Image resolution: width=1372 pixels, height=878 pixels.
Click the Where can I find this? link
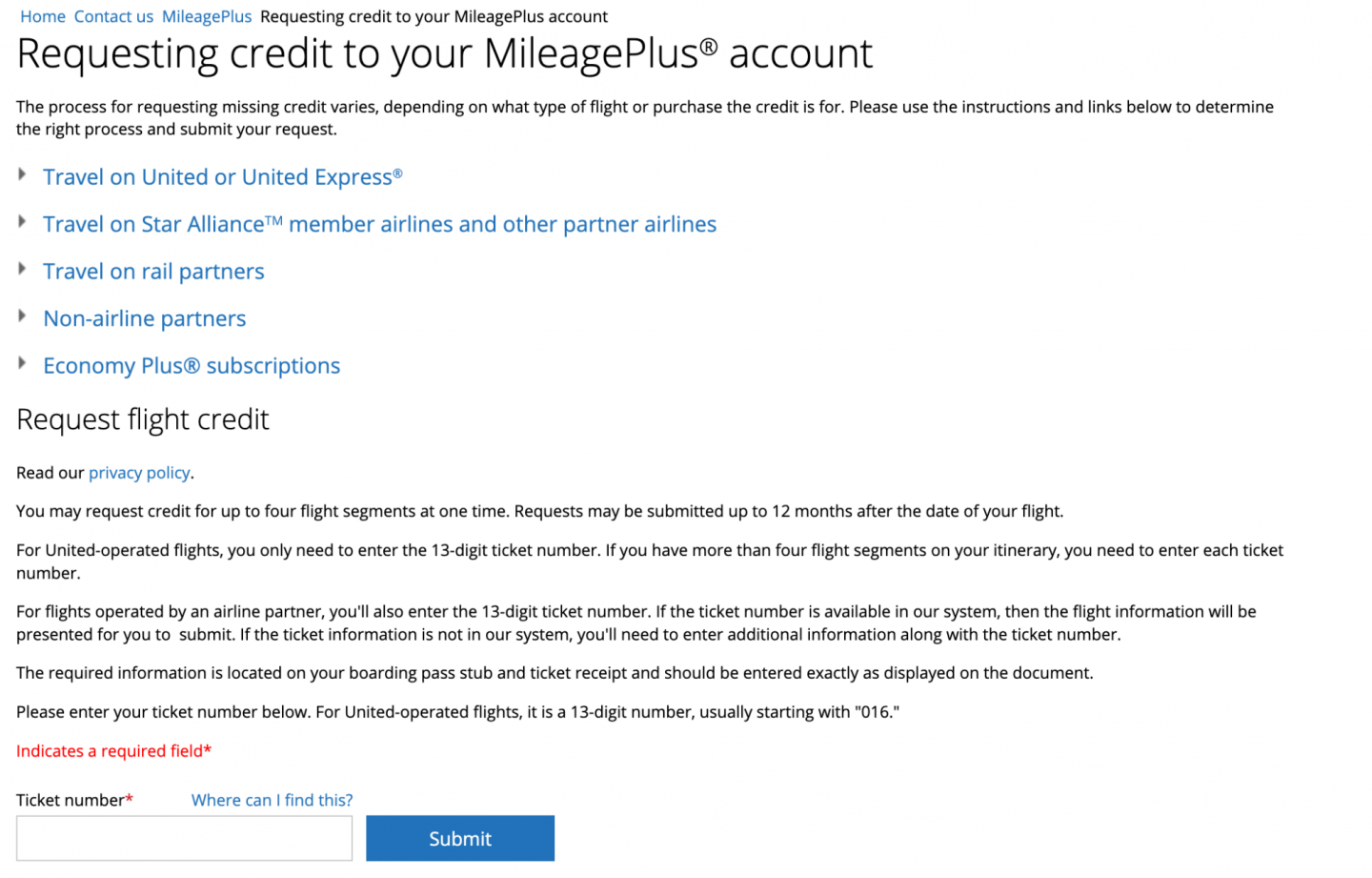[272, 801]
